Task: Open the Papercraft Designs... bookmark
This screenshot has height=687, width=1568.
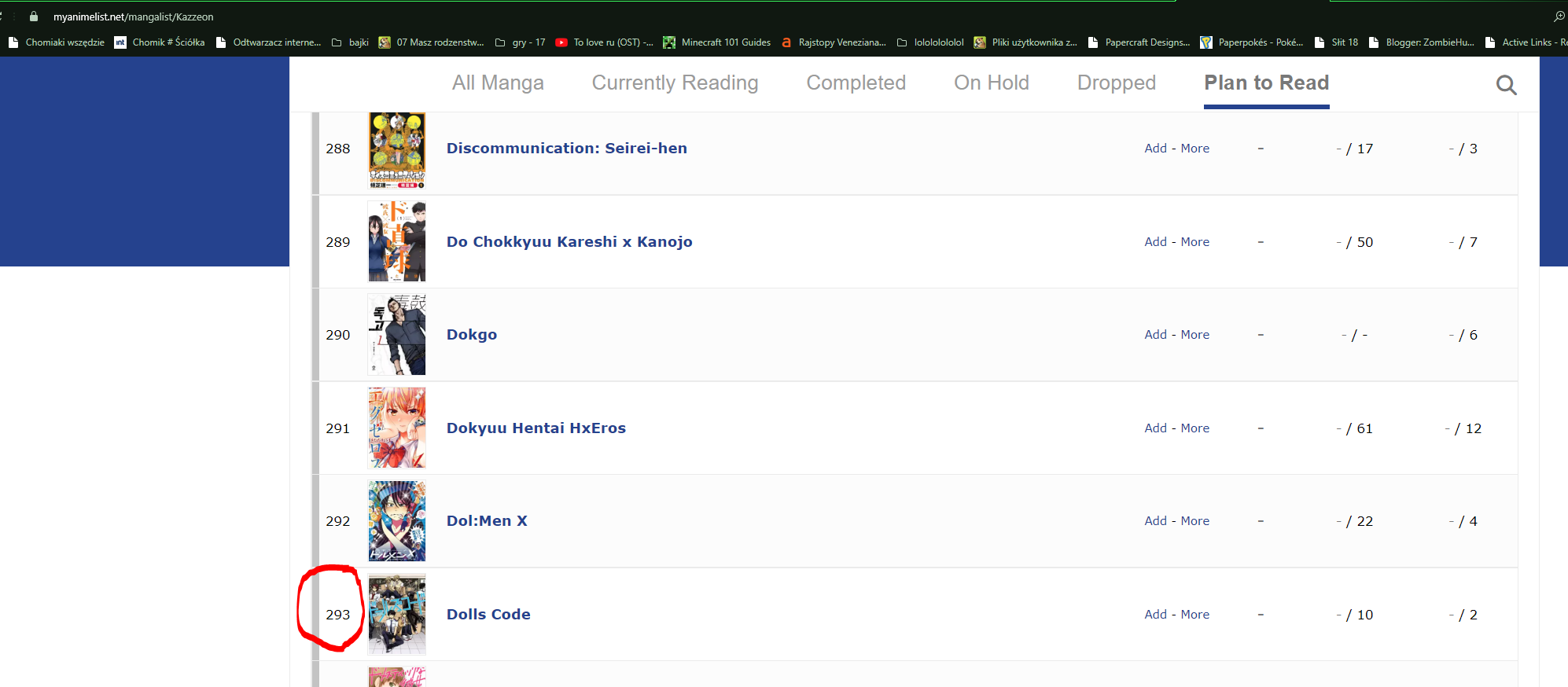Action: (1139, 42)
